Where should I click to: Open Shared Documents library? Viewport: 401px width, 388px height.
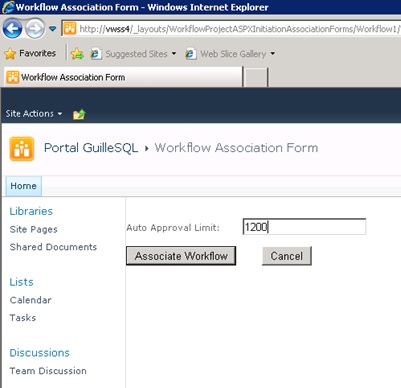53,247
